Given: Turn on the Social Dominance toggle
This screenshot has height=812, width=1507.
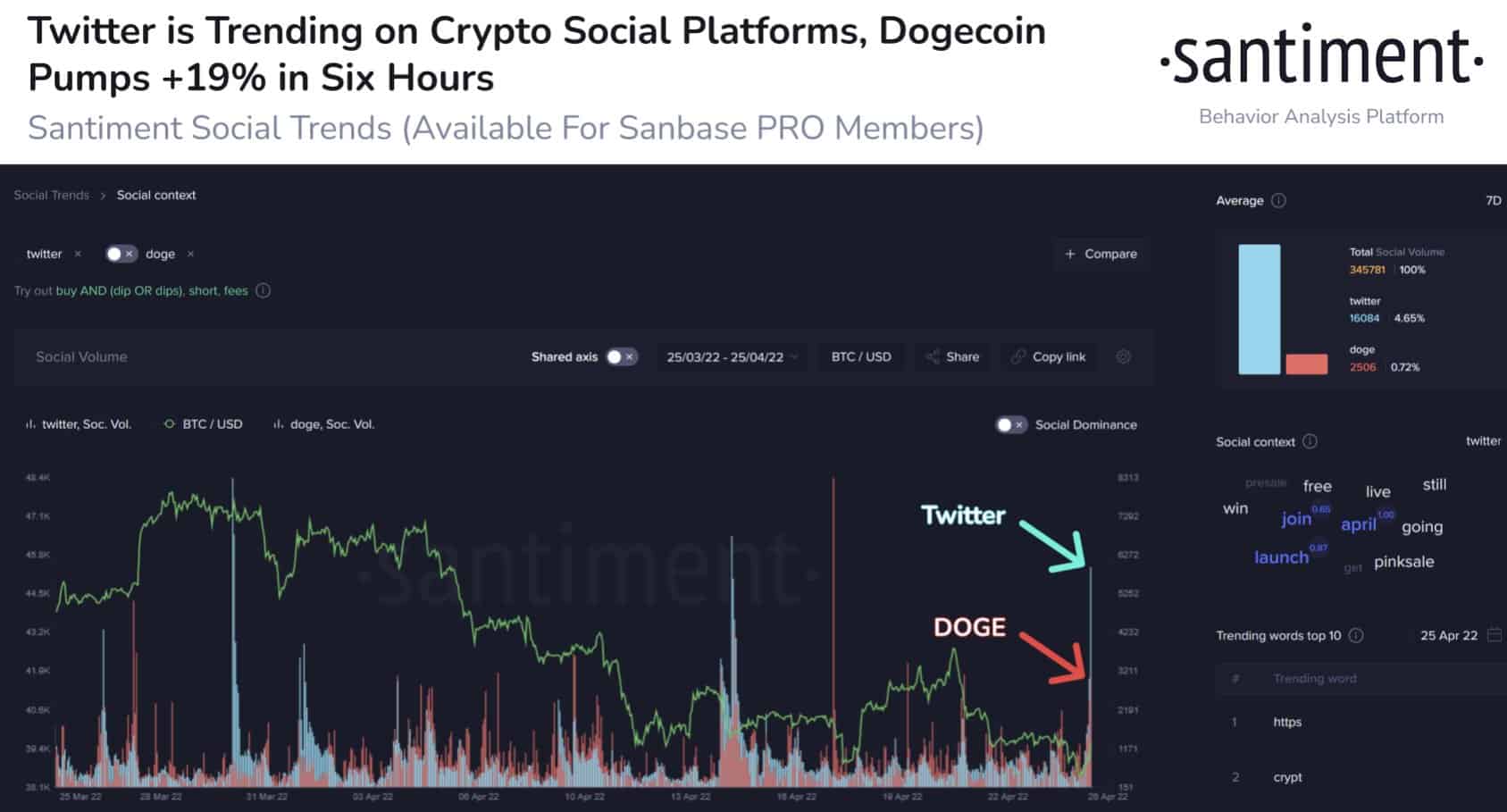Looking at the screenshot, I should [x=1011, y=424].
